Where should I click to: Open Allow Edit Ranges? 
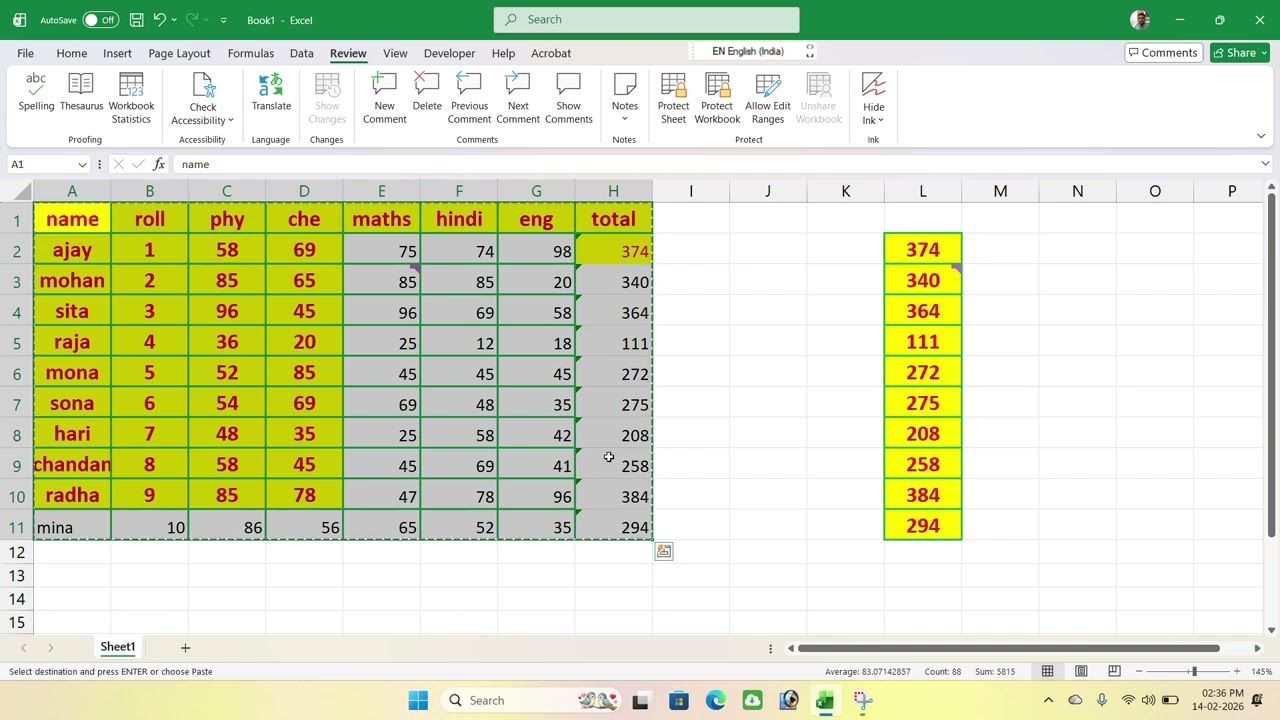tap(768, 99)
